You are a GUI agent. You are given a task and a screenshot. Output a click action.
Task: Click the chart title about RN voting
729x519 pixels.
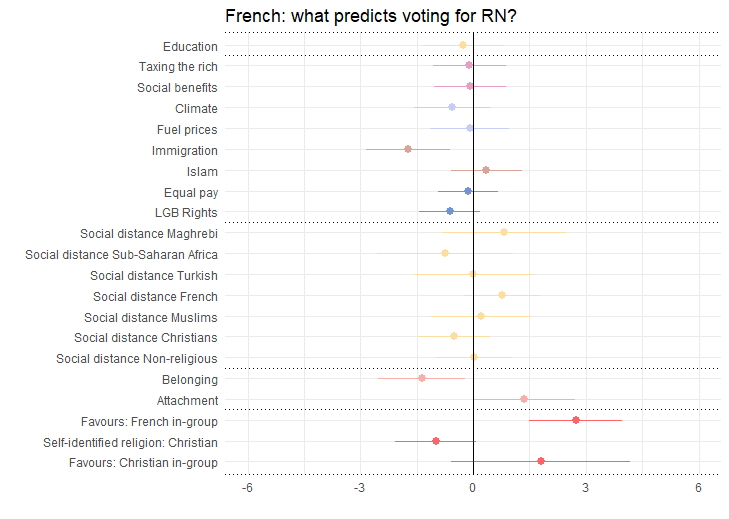point(370,16)
